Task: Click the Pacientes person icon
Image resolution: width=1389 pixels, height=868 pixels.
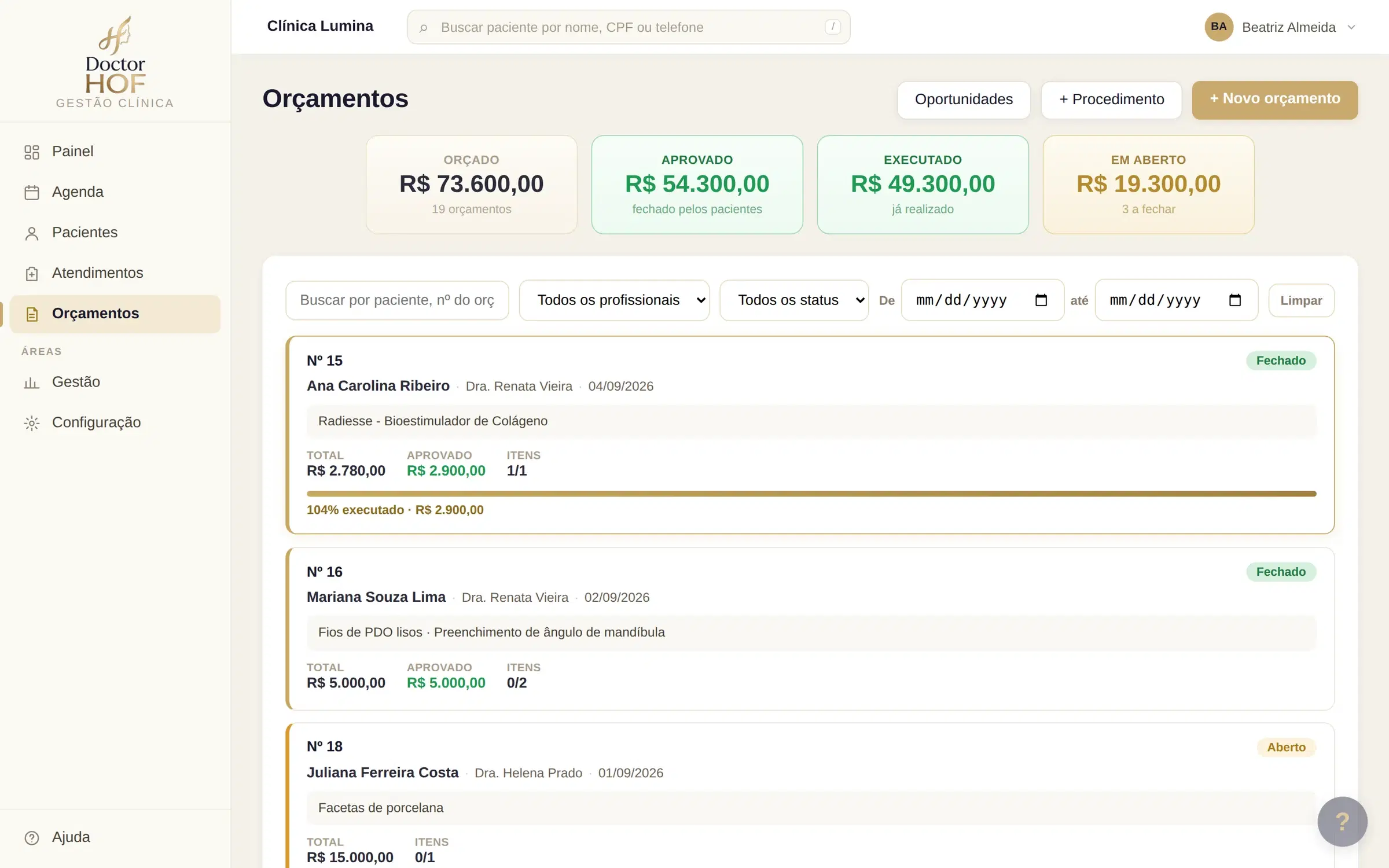Action: 32,233
